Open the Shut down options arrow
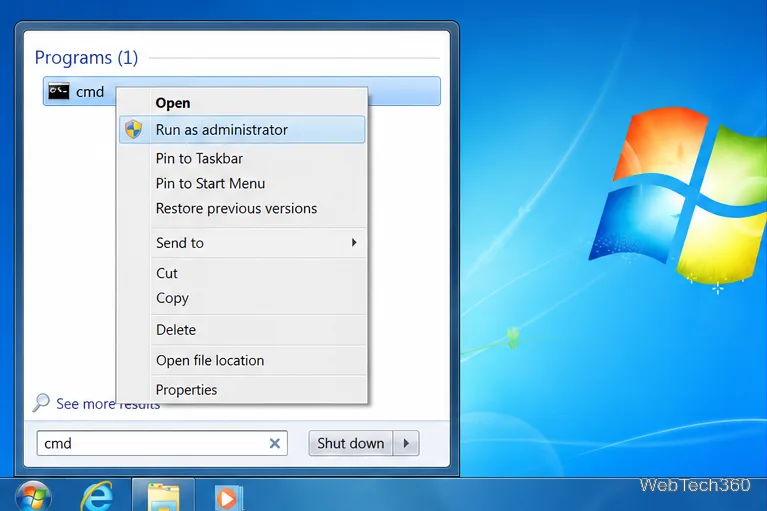Image resolution: width=767 pixels, height=511 pixels. pyautogui.click(x=406, y=443)
